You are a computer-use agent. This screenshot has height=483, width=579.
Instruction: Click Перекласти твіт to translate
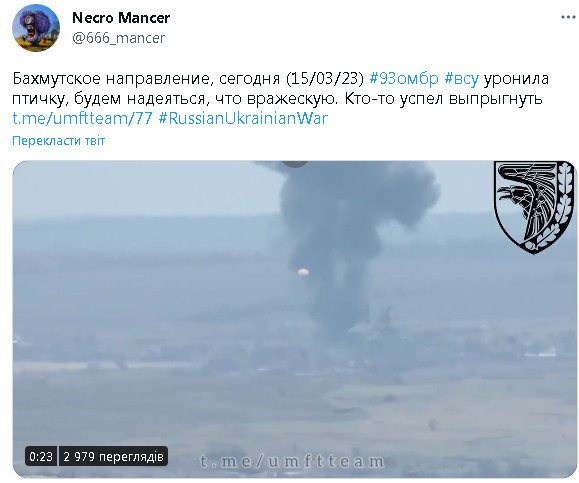(59, 141)
